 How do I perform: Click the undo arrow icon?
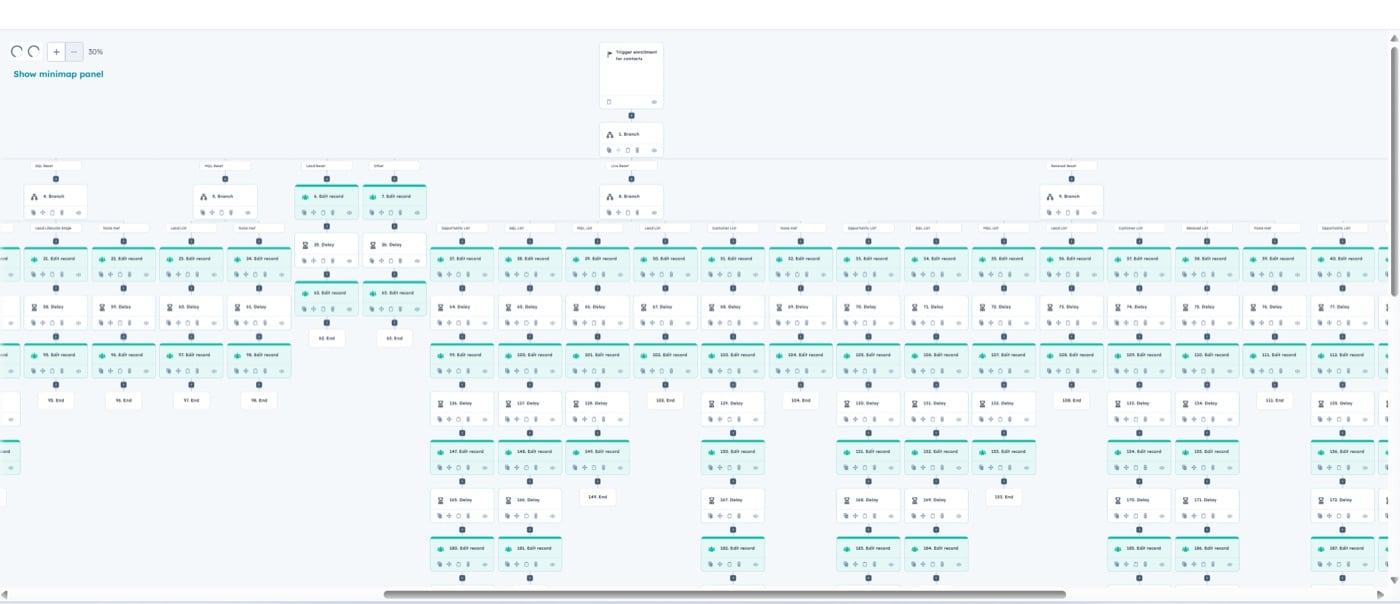(x=17, y=51)
